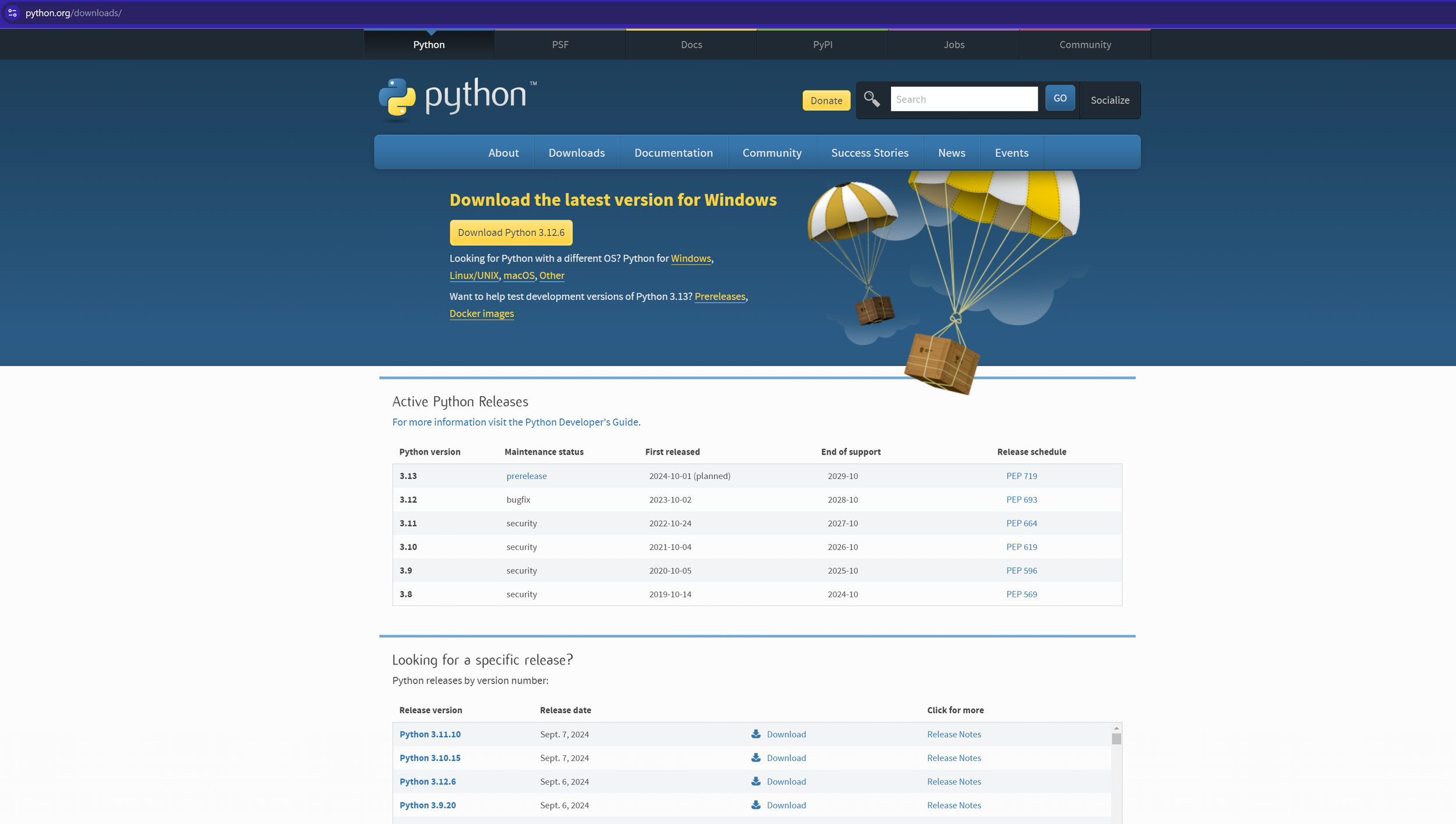Click into the Search input field

[963, 99]
